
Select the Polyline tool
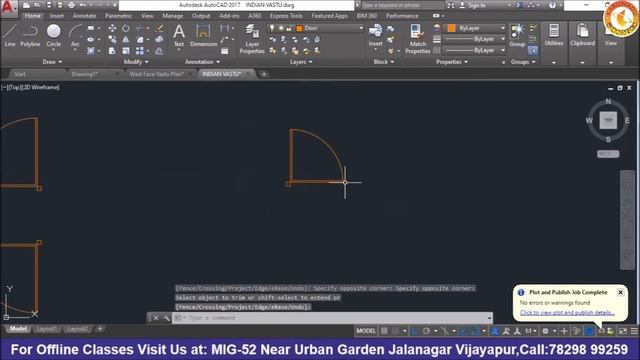pos(30,35)
